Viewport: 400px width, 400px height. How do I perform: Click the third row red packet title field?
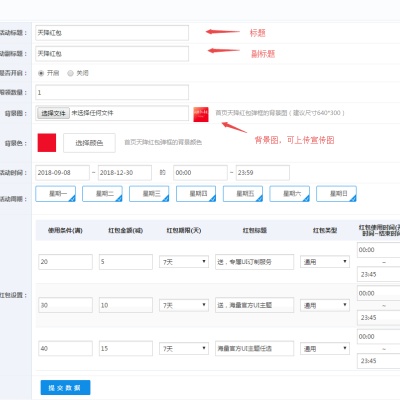(254, 349)
